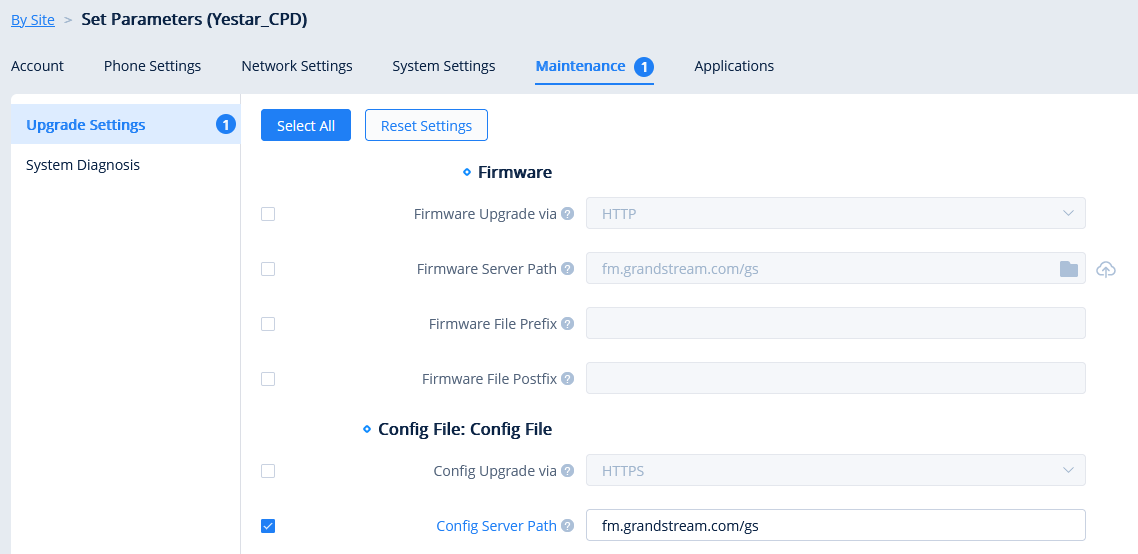
Task: Click the Select All button
Action: click(x=306, y=126)
